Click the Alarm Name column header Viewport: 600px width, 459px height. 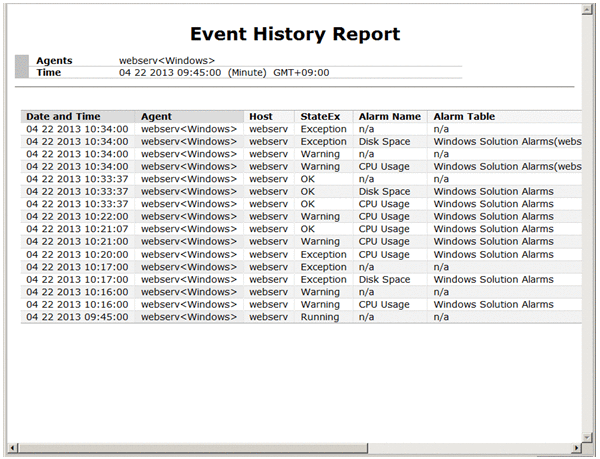[390, 117]
